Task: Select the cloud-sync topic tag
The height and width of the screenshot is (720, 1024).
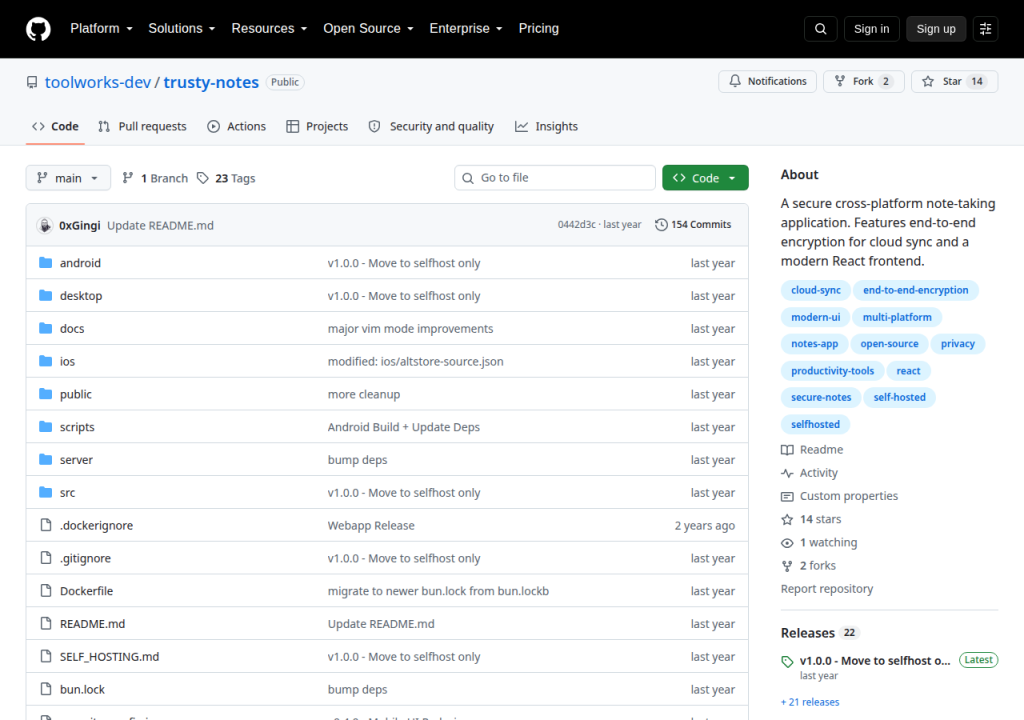Action: 816,290
